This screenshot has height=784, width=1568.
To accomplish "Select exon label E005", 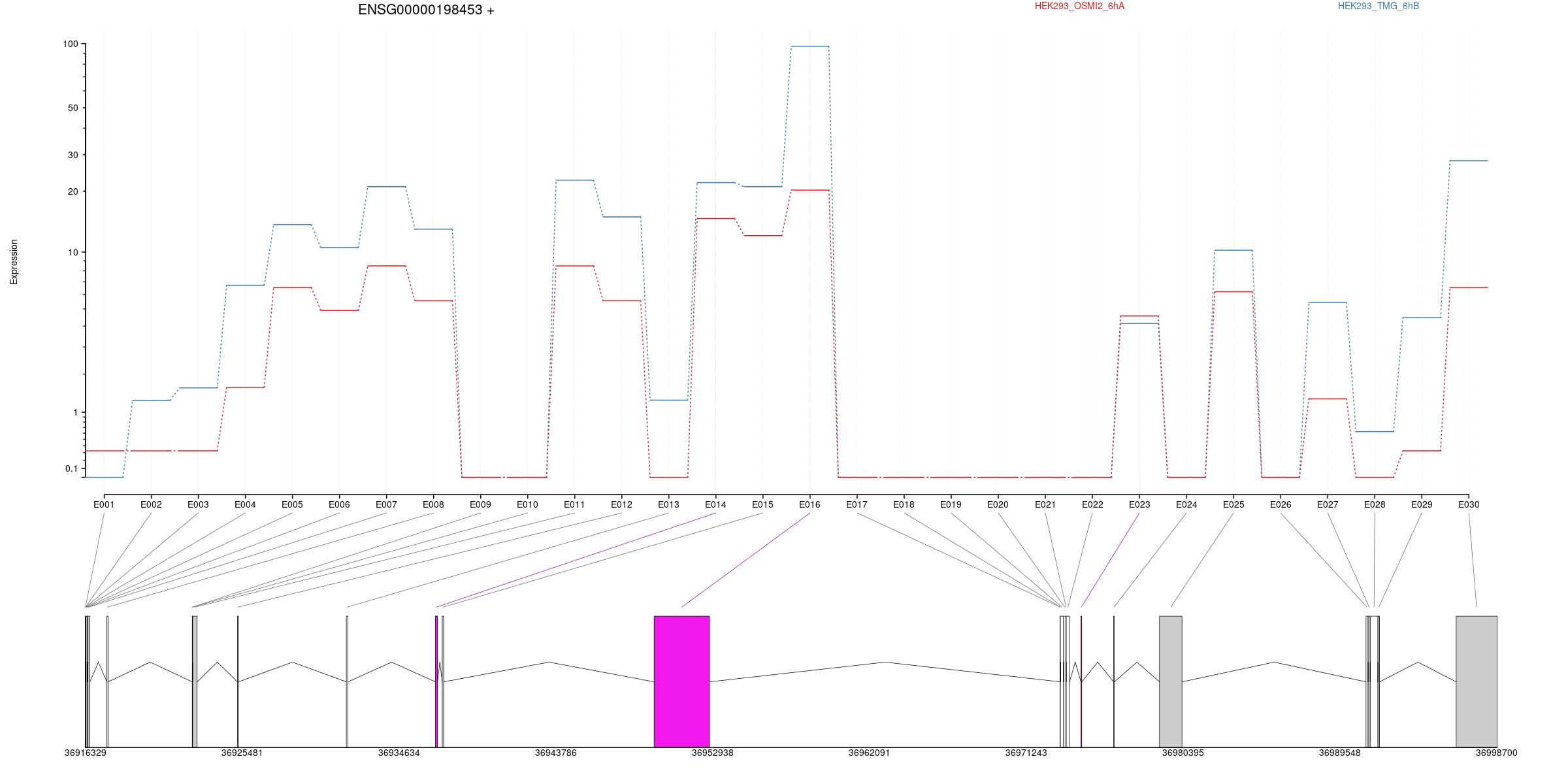I will coord(292,504).
